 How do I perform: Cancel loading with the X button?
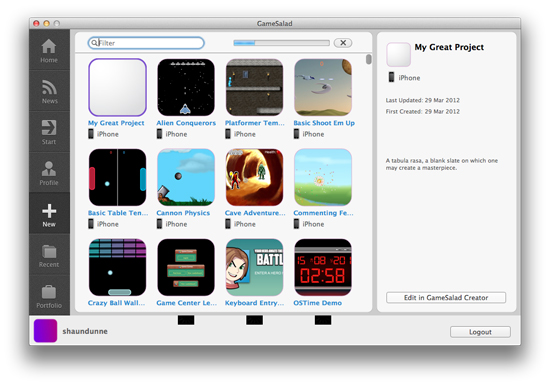coord(343,43)
